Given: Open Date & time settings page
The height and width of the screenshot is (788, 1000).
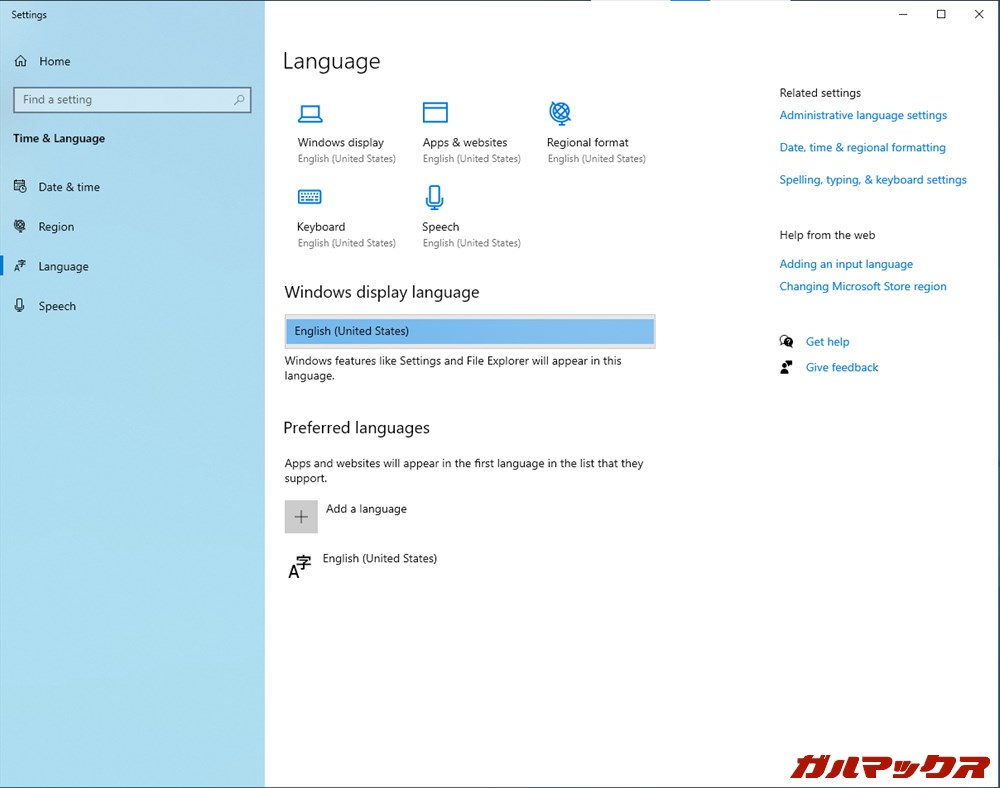Looking at the screenshot, I should point(68,187).
